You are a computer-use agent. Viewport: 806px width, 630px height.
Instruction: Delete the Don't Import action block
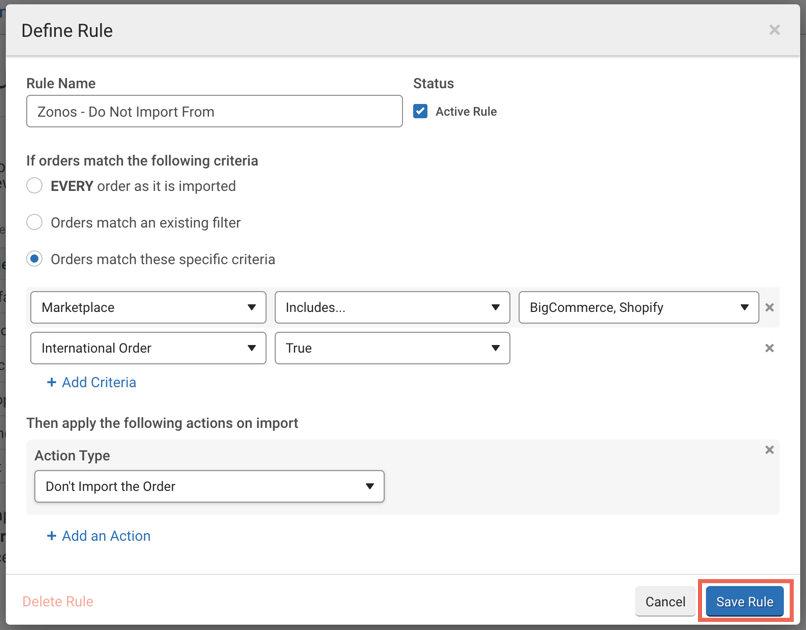[x=769, y=450]
